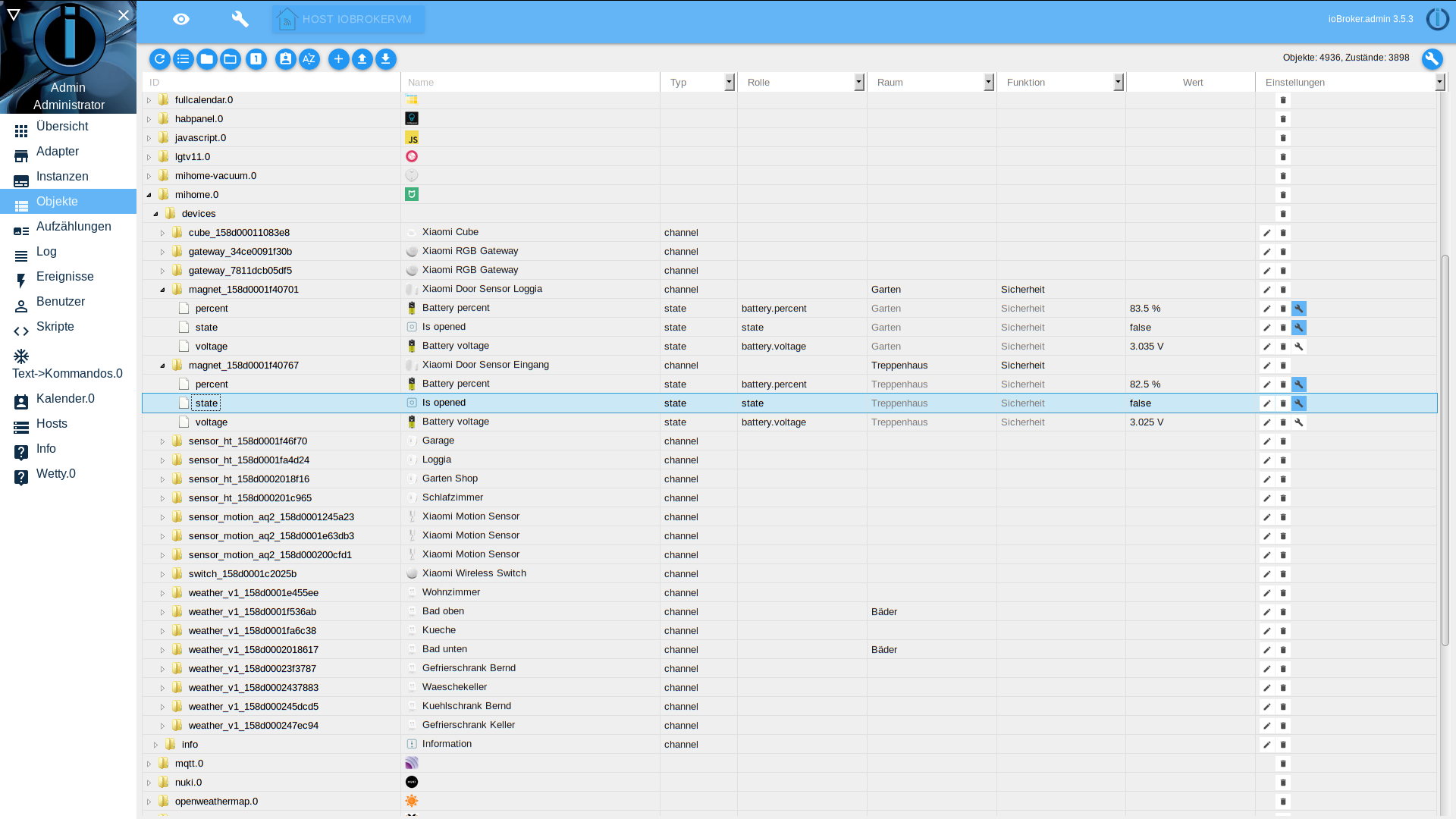The height and width of the screenshot is (819, 1456).
Task: Click the ioBroker power logo top right
Action: 1437,19
